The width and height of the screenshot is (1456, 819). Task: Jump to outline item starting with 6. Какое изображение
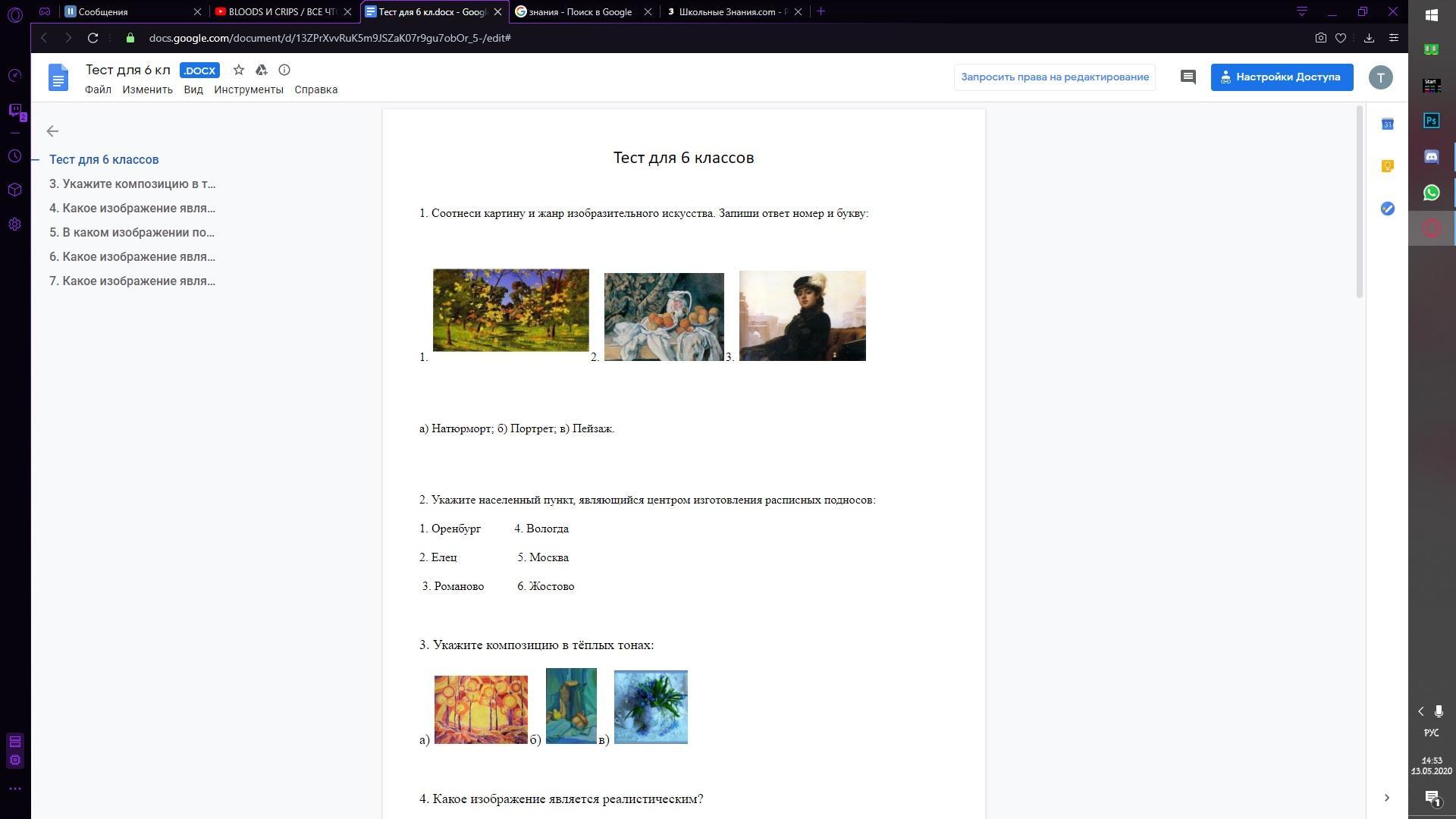pyautogui.click(x=133, y=256)
